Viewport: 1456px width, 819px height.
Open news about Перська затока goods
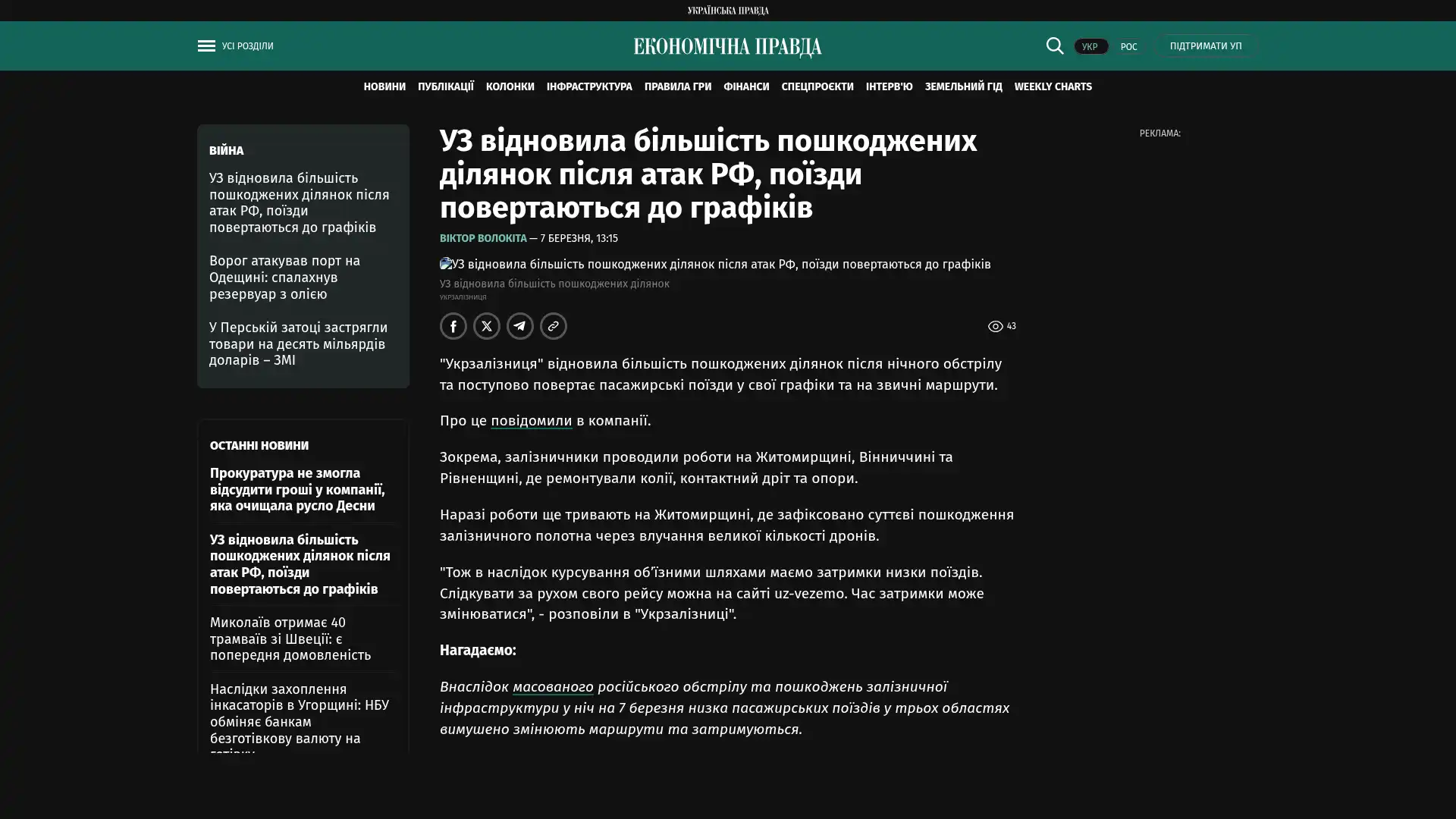299,344
